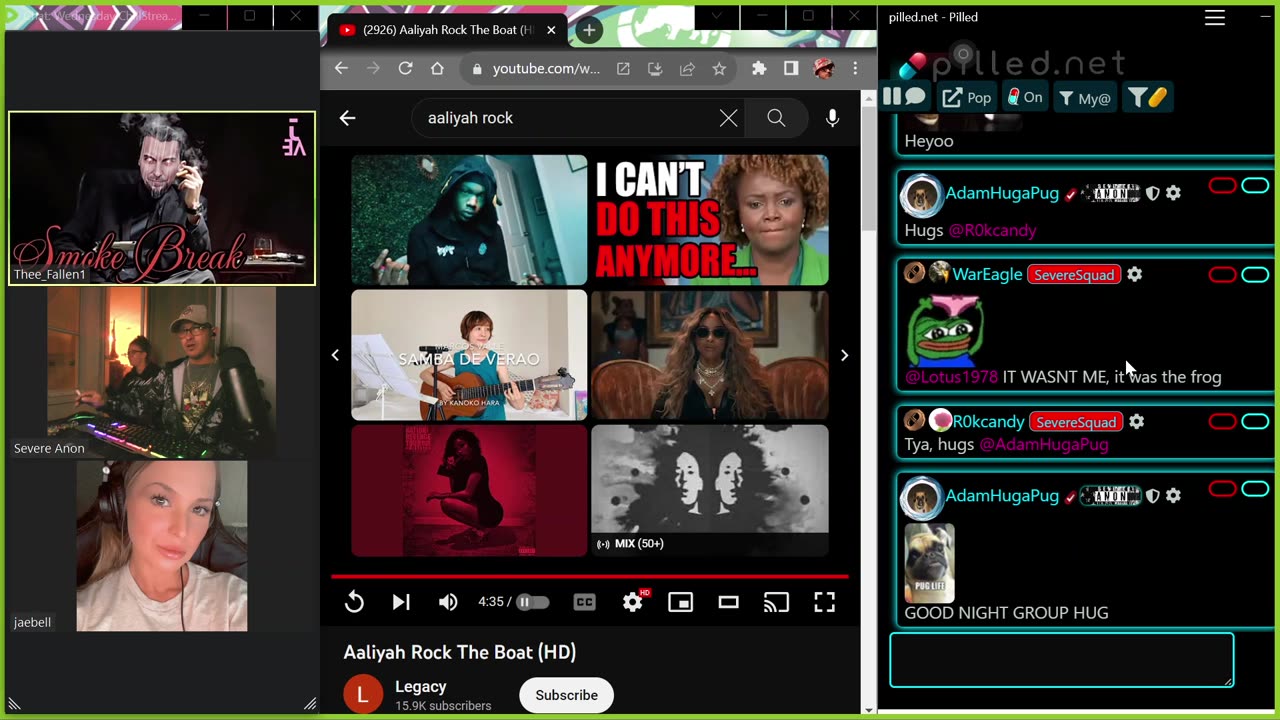Toggle Chrome's side panel
Screen dimensions: 1280x720
point(791,68)
